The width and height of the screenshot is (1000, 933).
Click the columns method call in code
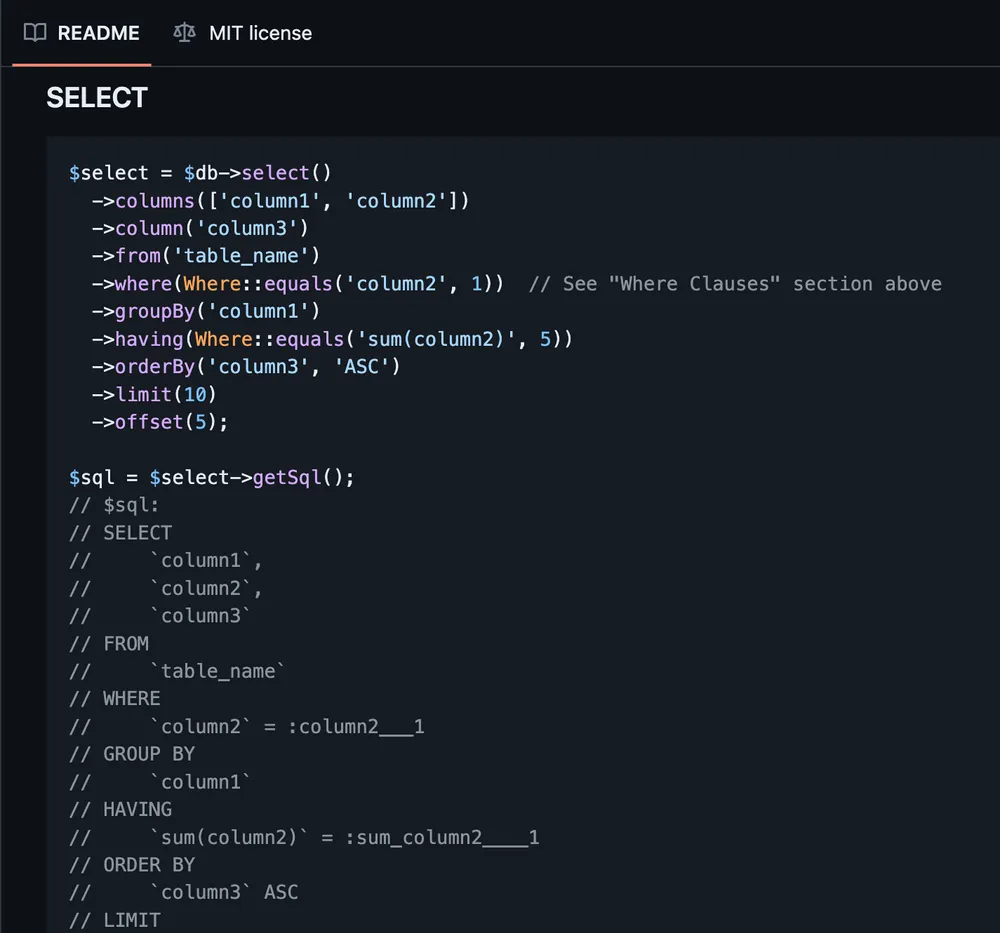click(155, 200)
